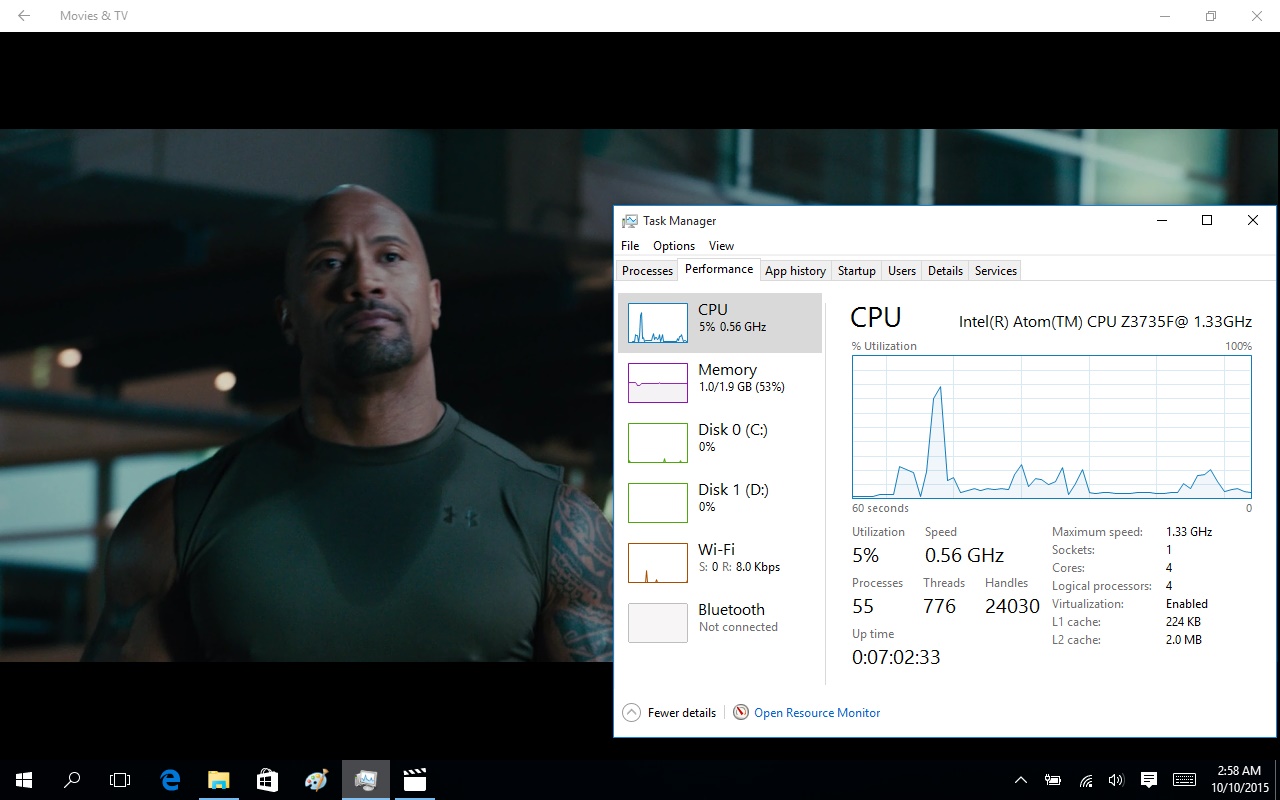1280x800 pixels.
Task: Select Memory in the performance list
Action: point(720,383)
